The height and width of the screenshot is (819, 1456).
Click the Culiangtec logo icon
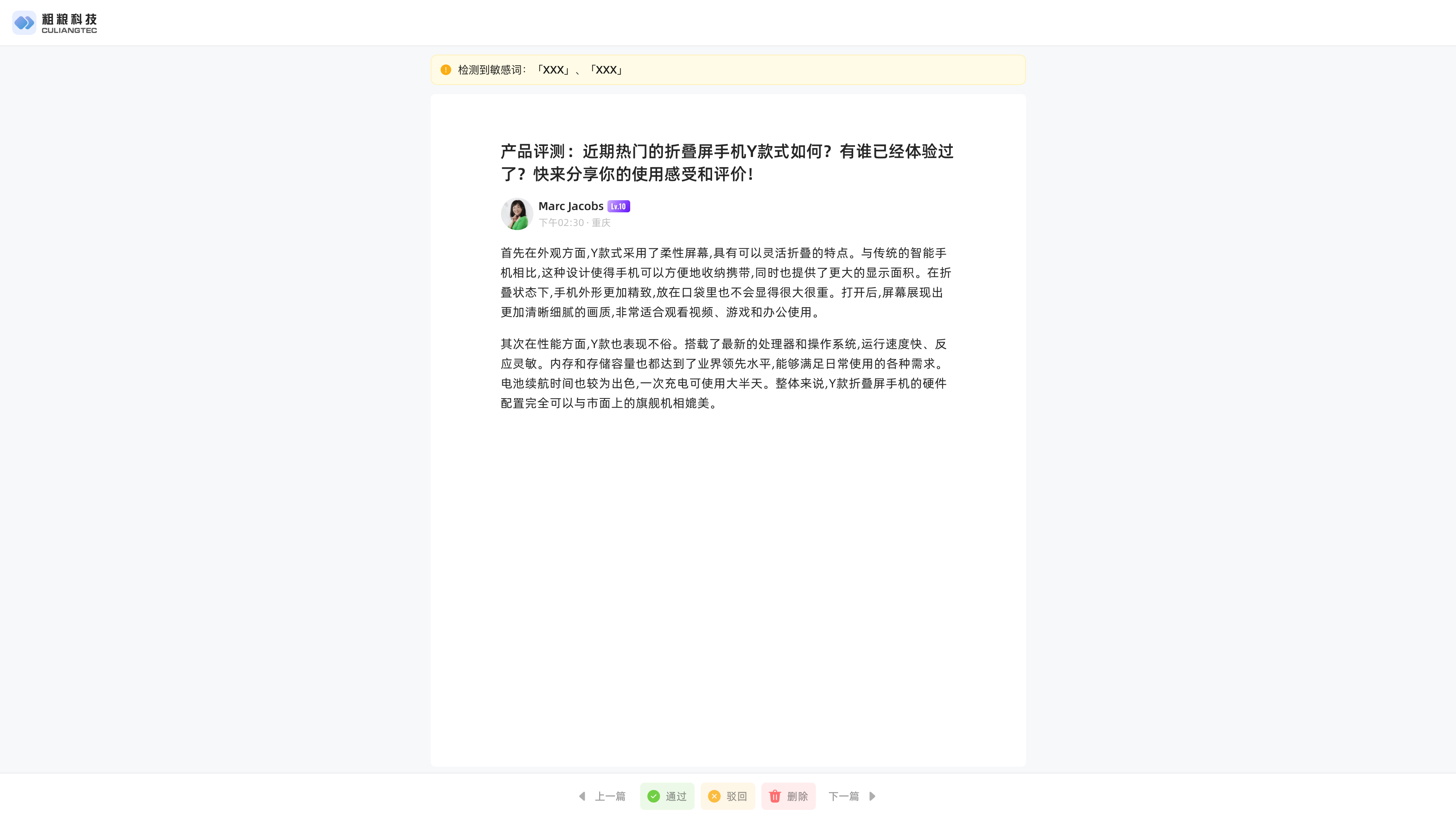pos(24,23)
